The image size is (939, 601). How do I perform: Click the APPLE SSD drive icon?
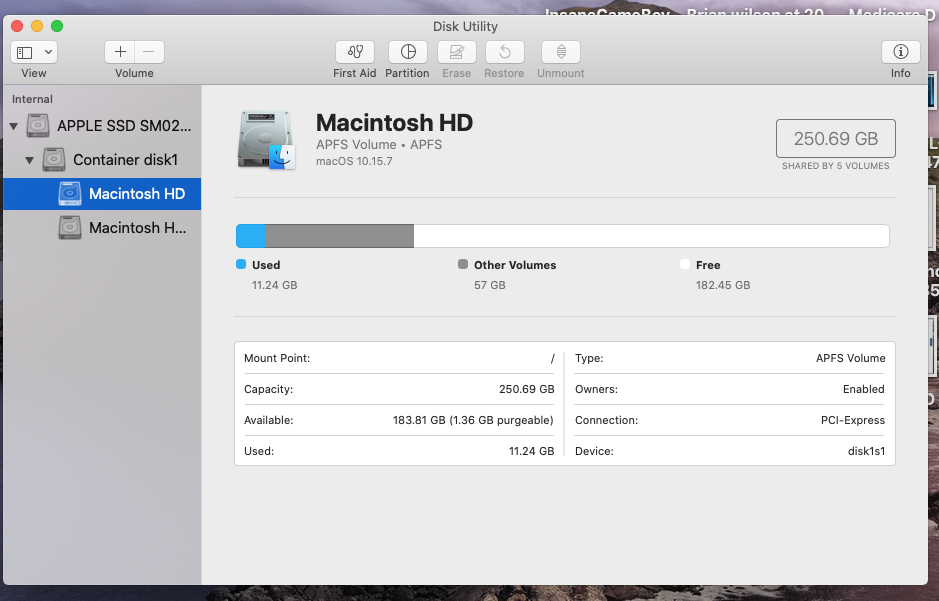point(38,126)
